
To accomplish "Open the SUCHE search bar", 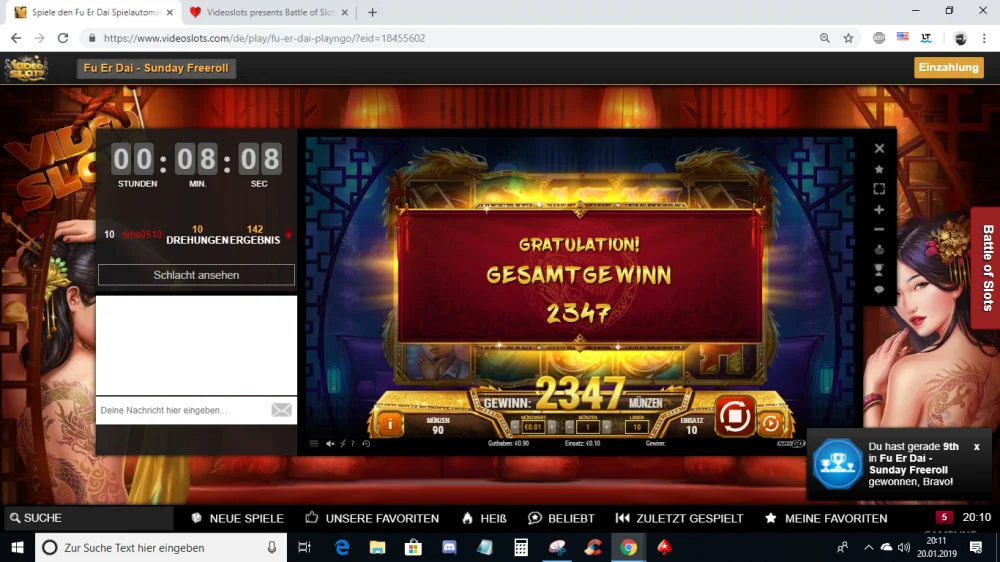I will (x=88, y=518).
